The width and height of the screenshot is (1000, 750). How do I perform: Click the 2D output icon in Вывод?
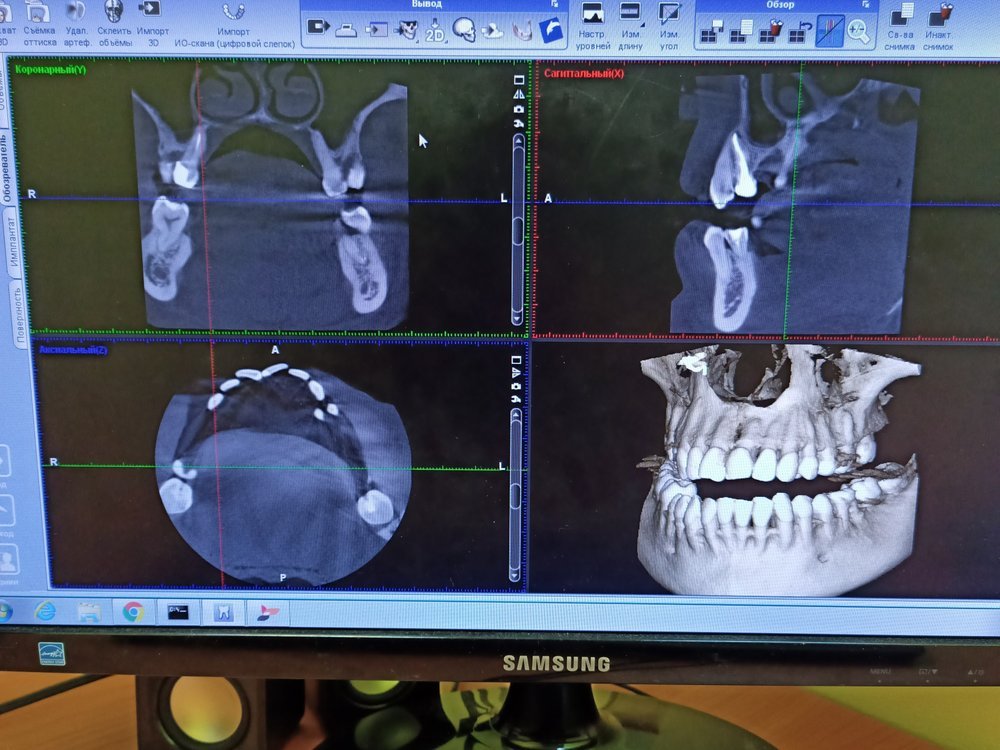click(x=435, y=31)
